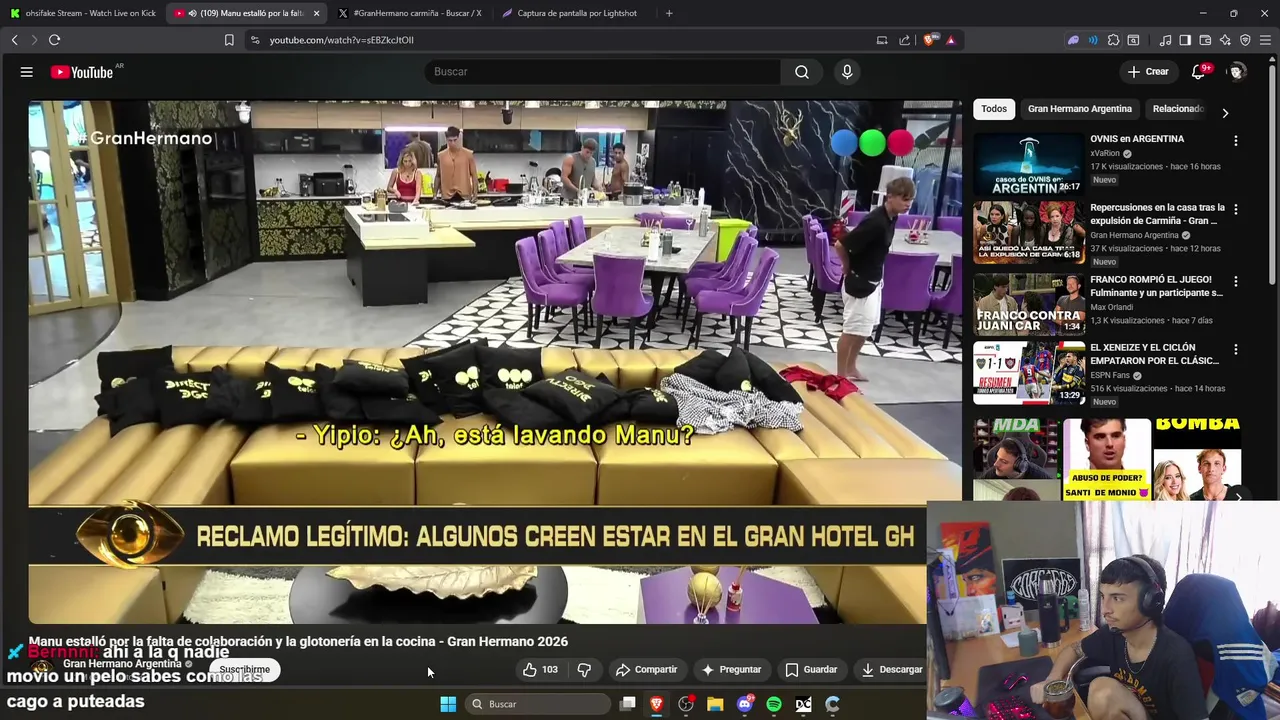Toggle the Brave sidebar panel icon
1280x720 pixels.
(1185, 40)
